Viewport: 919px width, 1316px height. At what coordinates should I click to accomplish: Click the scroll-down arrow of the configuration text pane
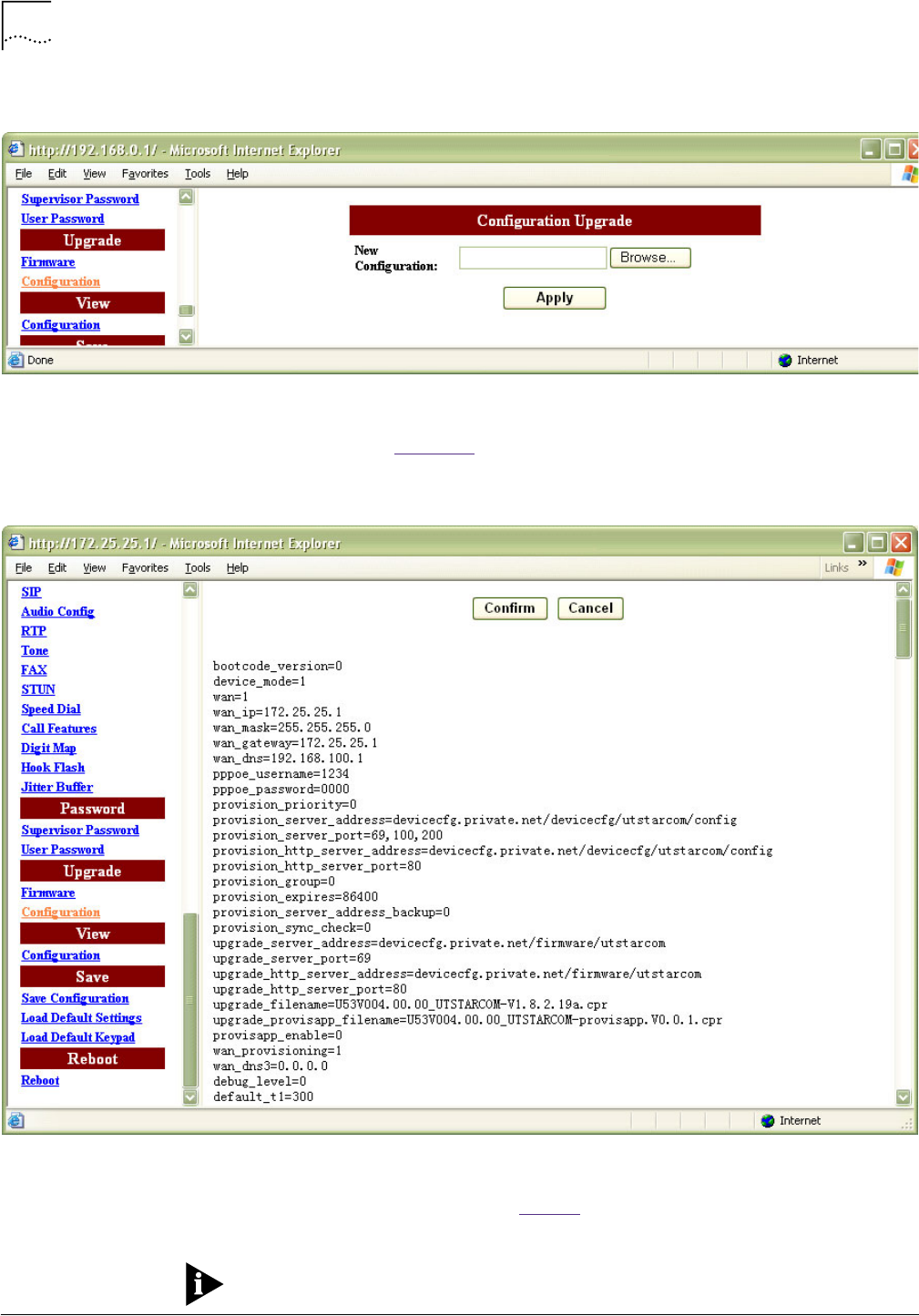[x=903, y=1097]
